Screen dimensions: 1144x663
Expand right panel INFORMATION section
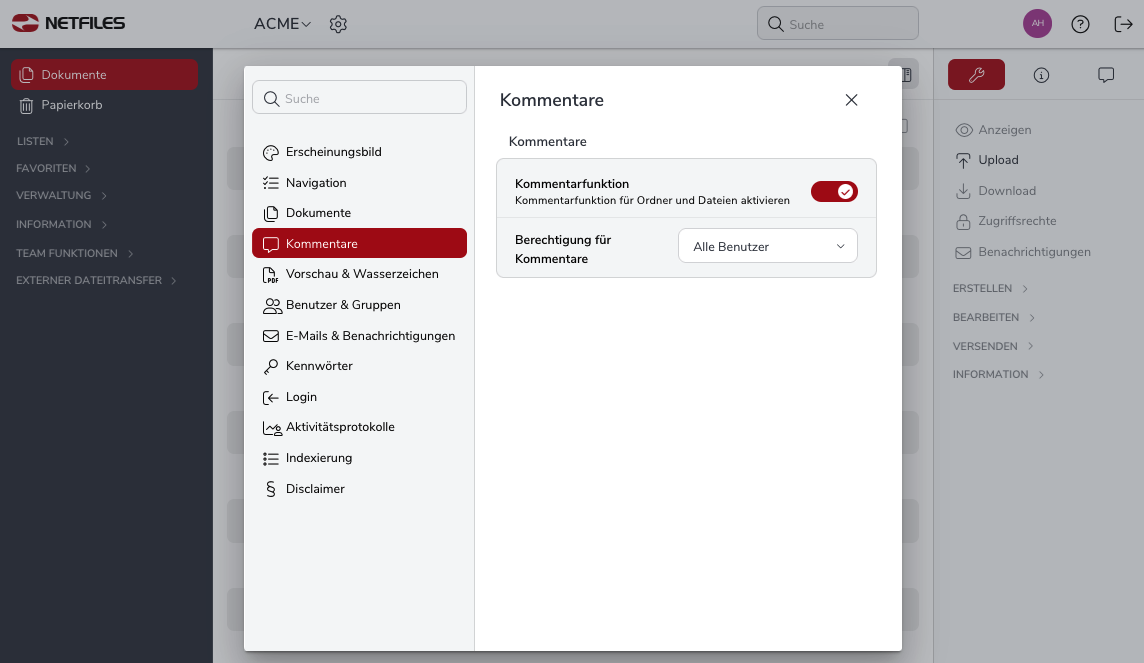click(x=998, y=374)
